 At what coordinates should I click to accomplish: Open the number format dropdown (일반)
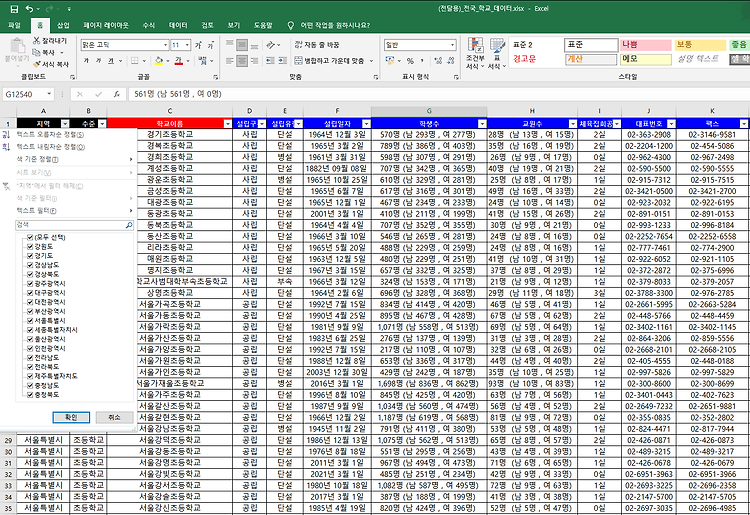[452, 45]
